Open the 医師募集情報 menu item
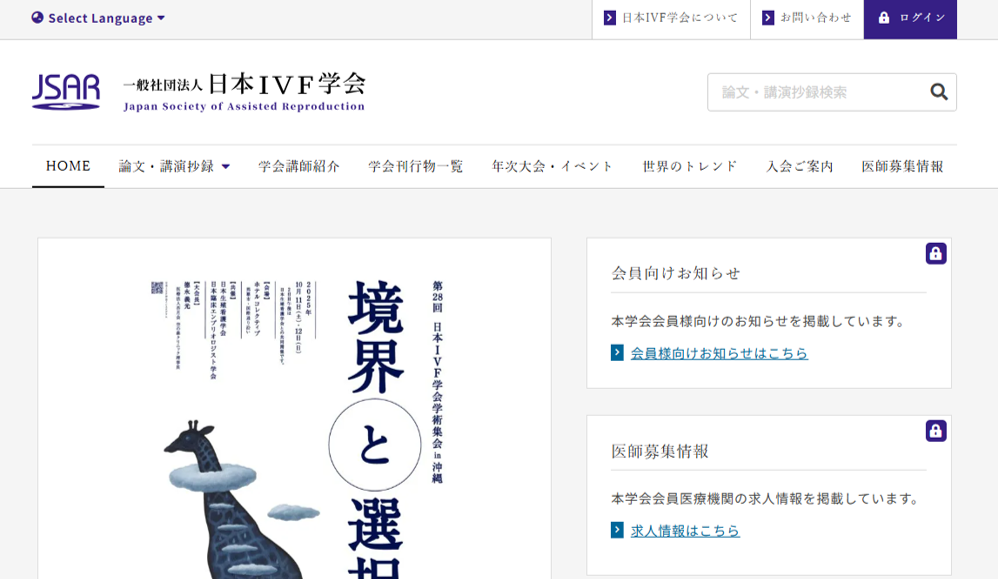Image resolution: width=998 pixels, height=579 pixels. click(x=902, y=166)
